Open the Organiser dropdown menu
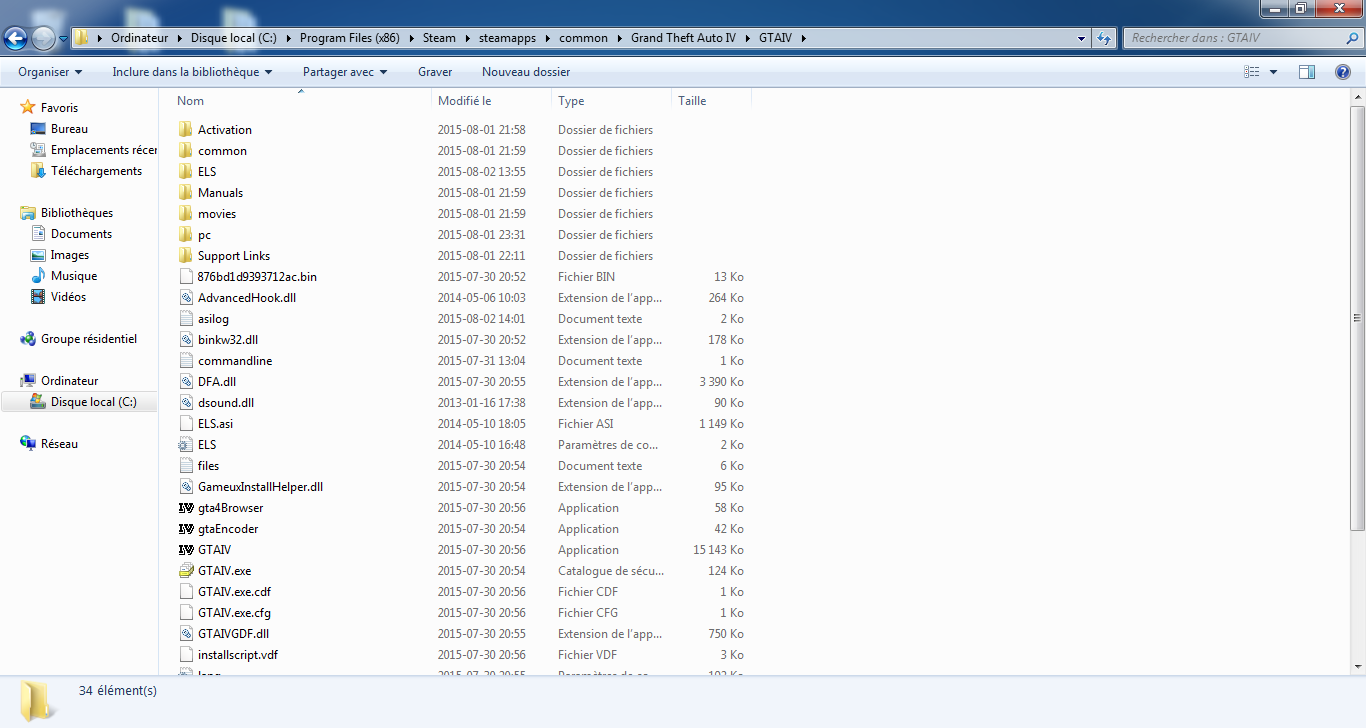The width and height of the screenshot is (1366, 728). coord(50,72)
